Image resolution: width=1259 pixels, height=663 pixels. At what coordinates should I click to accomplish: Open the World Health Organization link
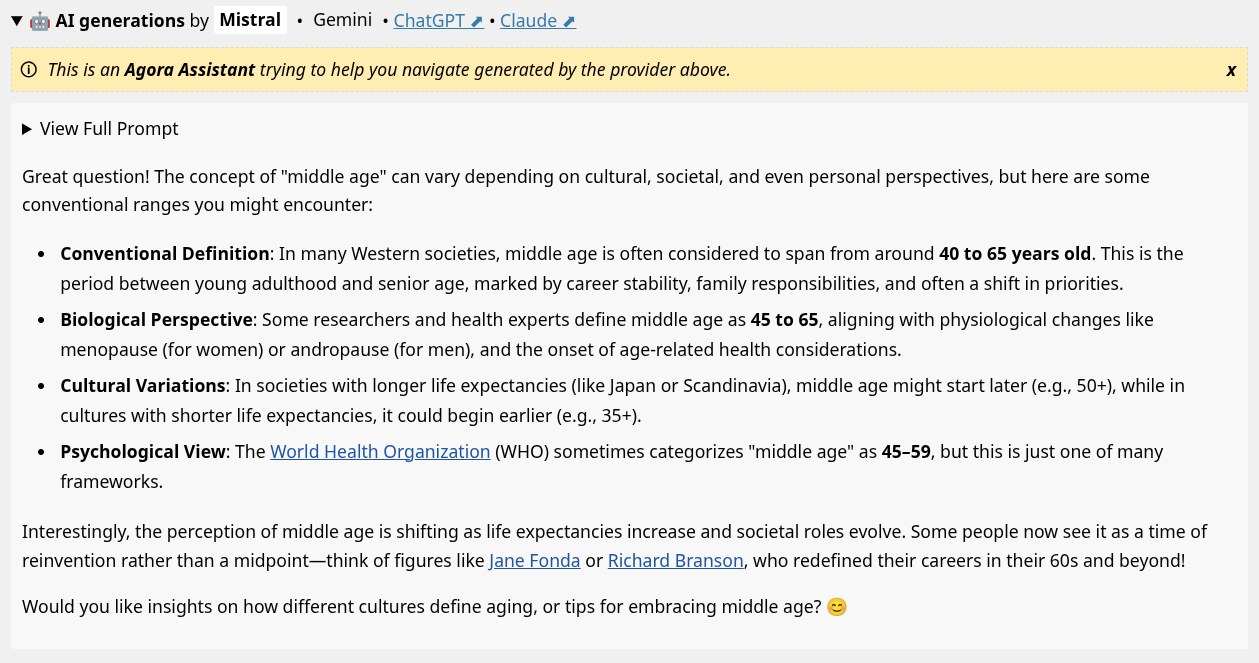pos(380,452)
